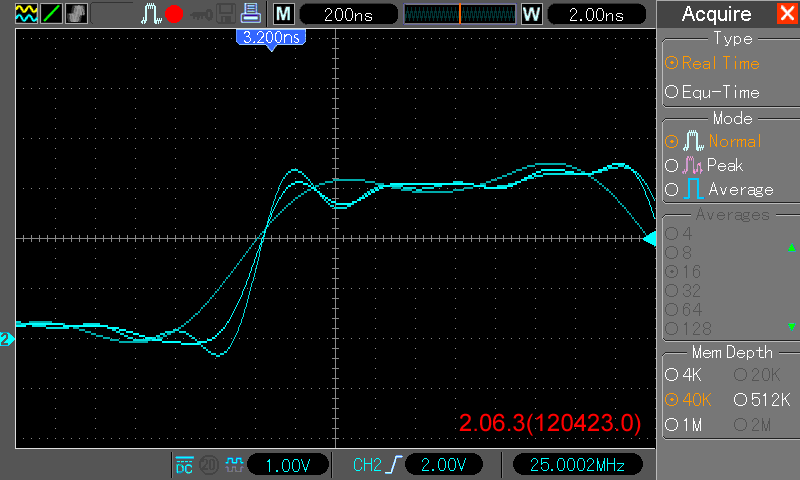Click the pink peak icon beside Peak
The height and width of the screenshot is (480, 800).
[x=692, y=165]
